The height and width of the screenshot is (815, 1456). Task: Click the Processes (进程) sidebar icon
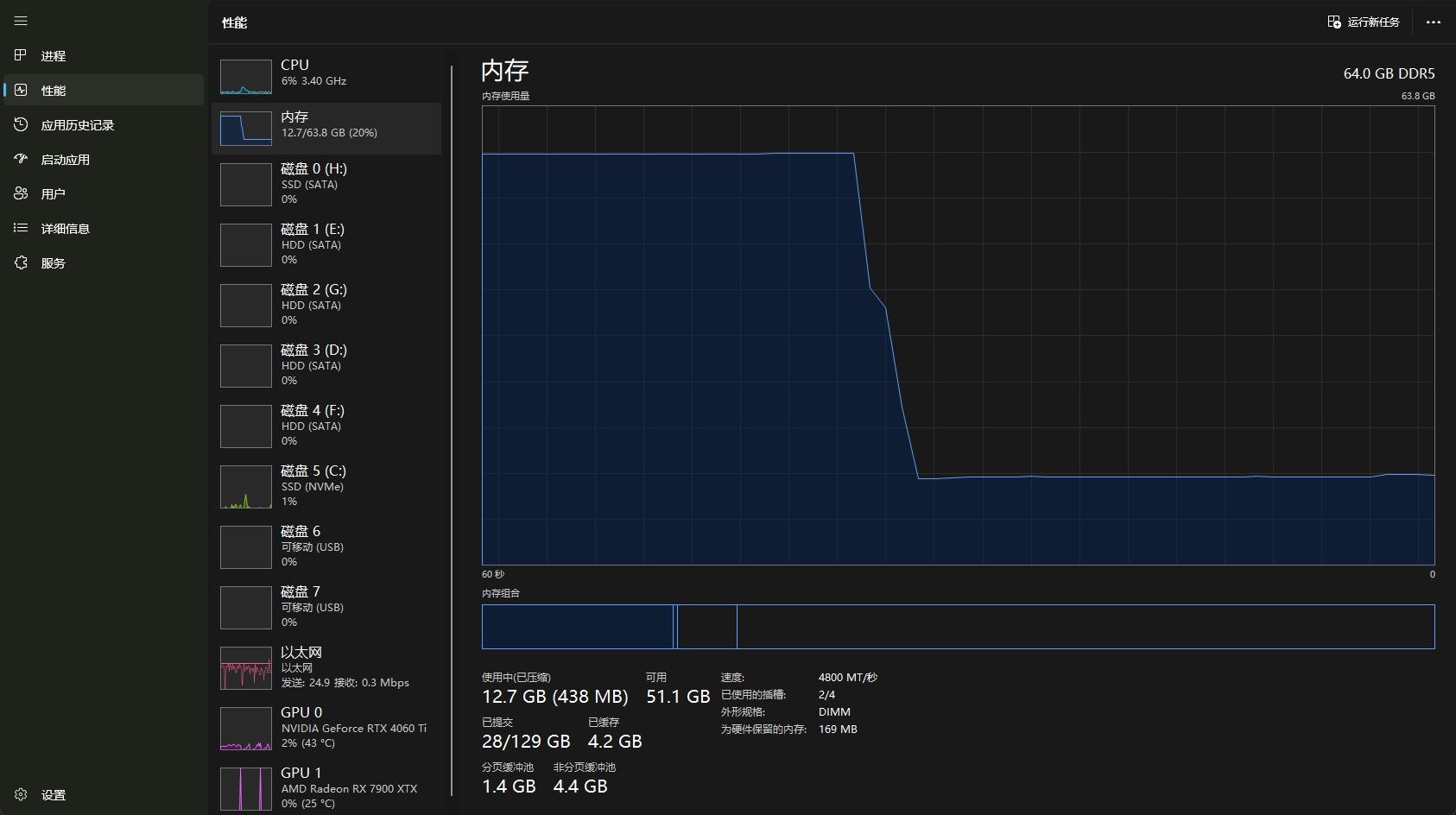pos(21,55)
